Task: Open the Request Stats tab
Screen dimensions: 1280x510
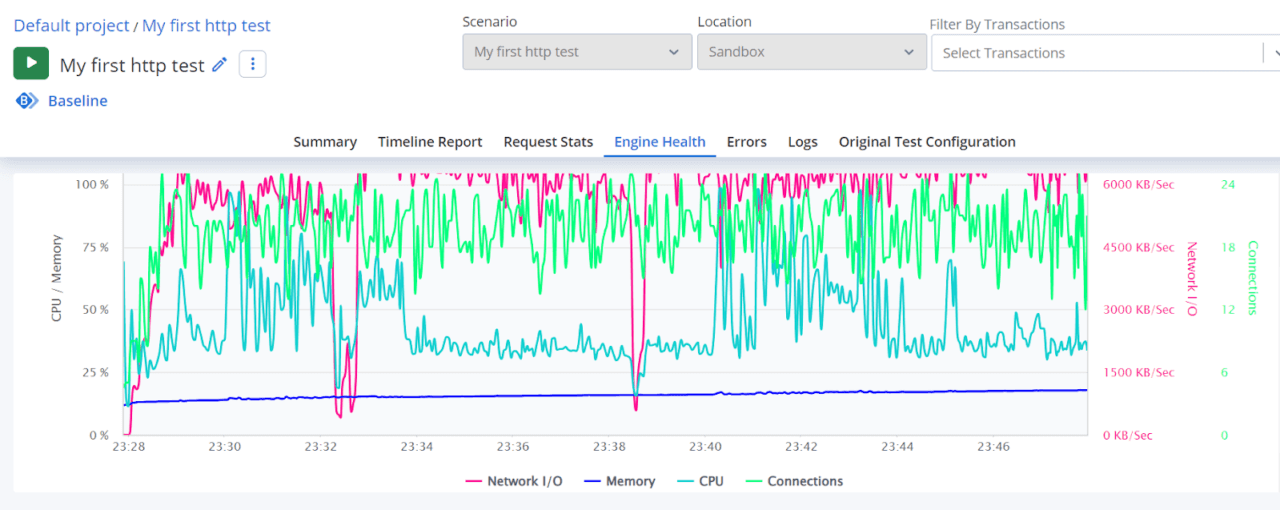Action: (x=548, y=142)
